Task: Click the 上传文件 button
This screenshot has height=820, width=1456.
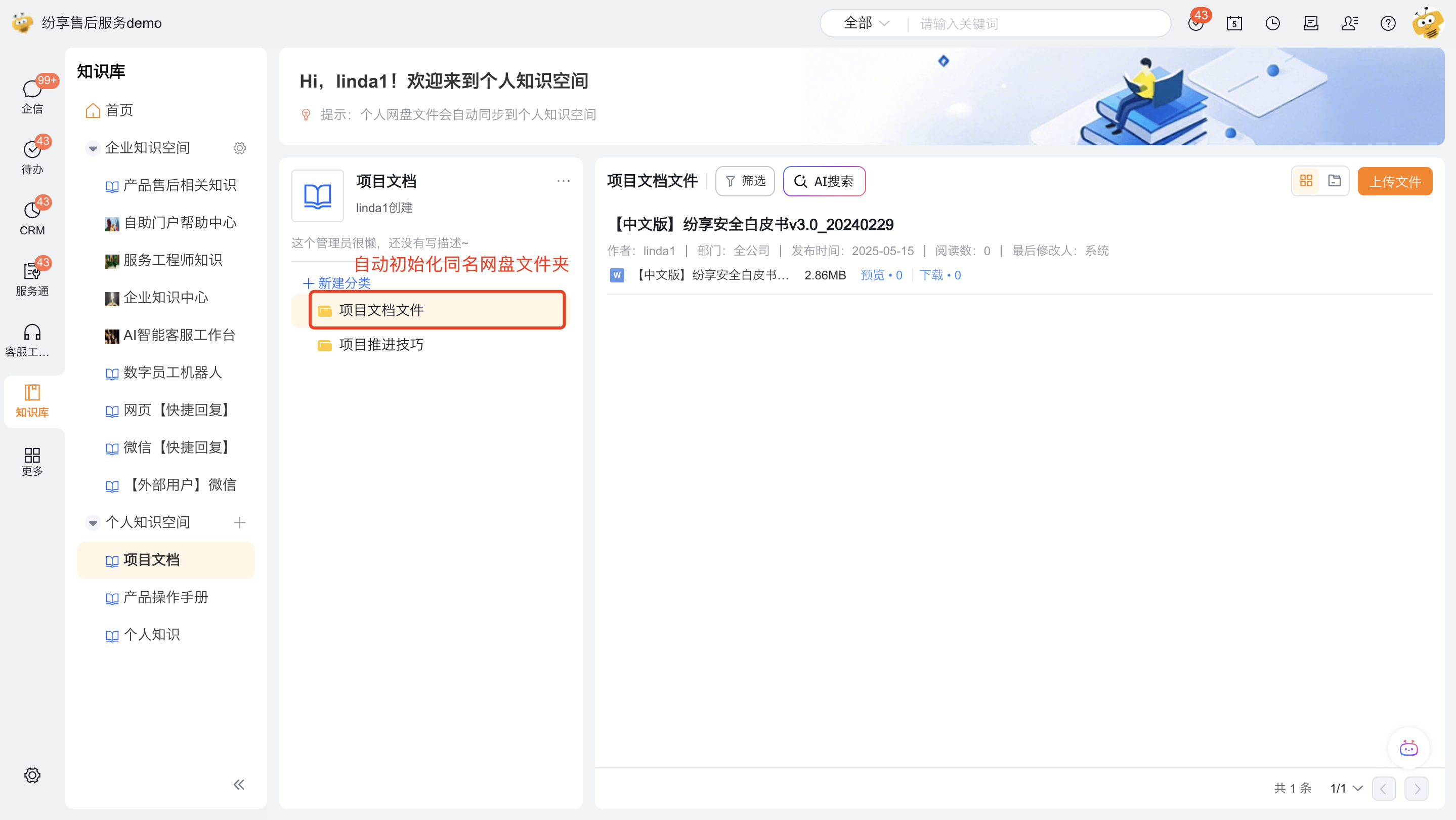Action: pos(1394,181)
